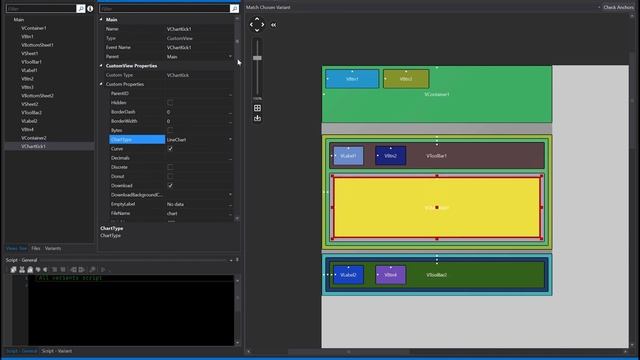Open the ellipsis editor for the FileName property
This screenshot has height=360, width=640.
(x=230, y=214)
